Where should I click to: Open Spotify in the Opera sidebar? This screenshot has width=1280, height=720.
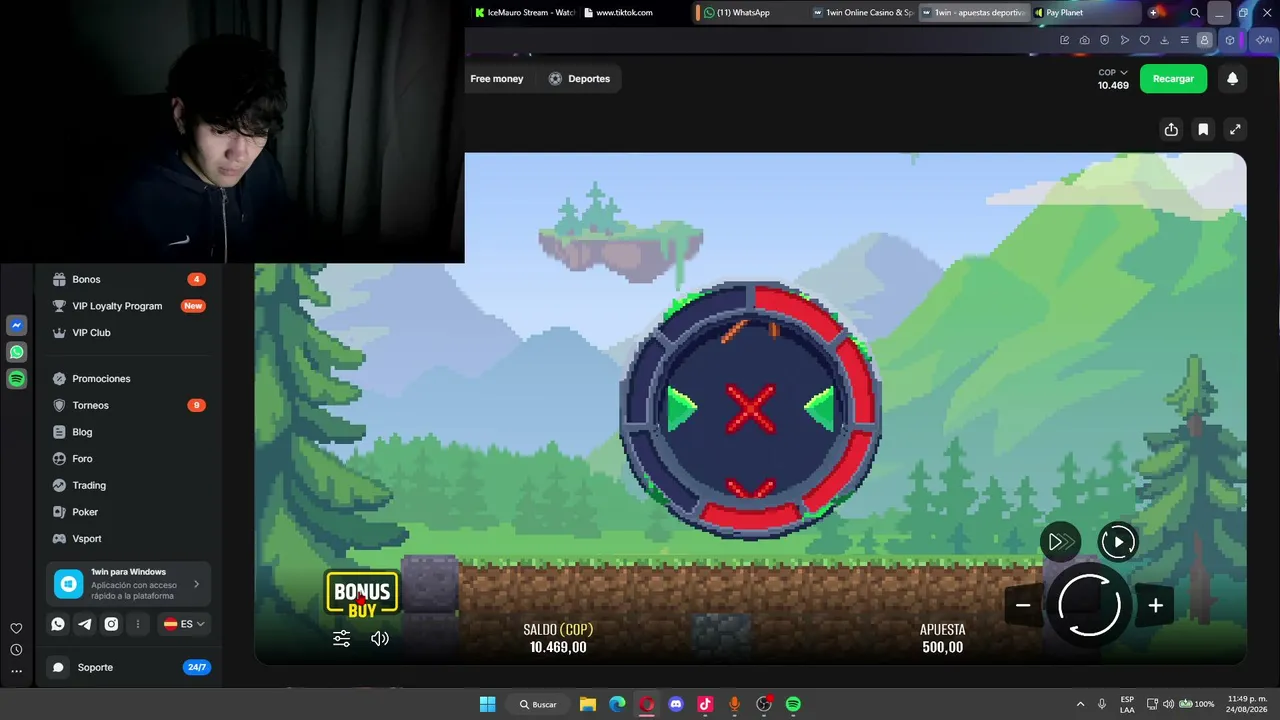16,379
